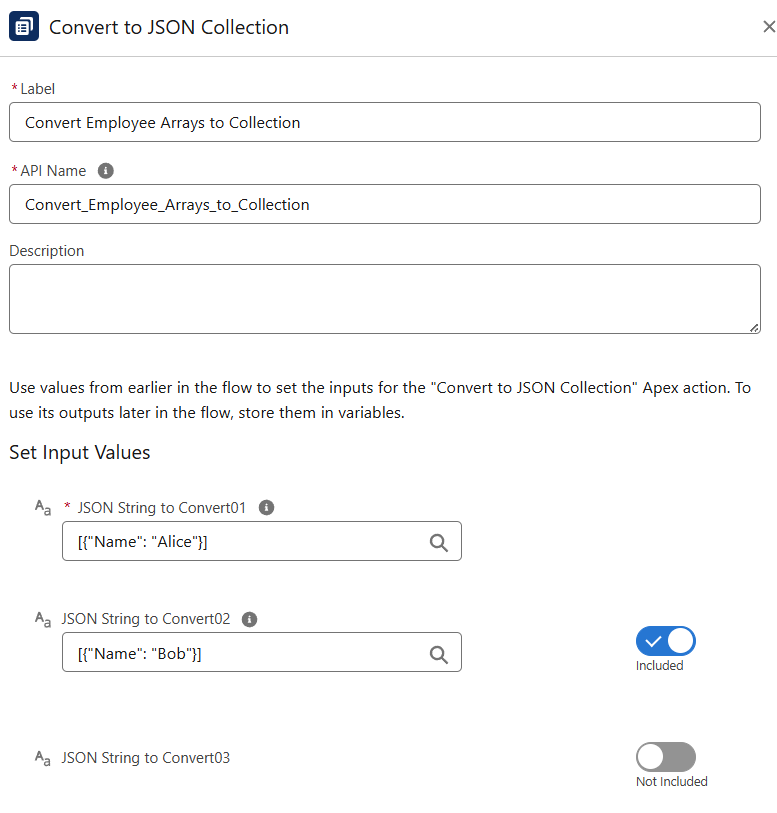This screenshot has height=813, width=777.
Task: Click text type icon beside Convert01
Action: point(43,508)
